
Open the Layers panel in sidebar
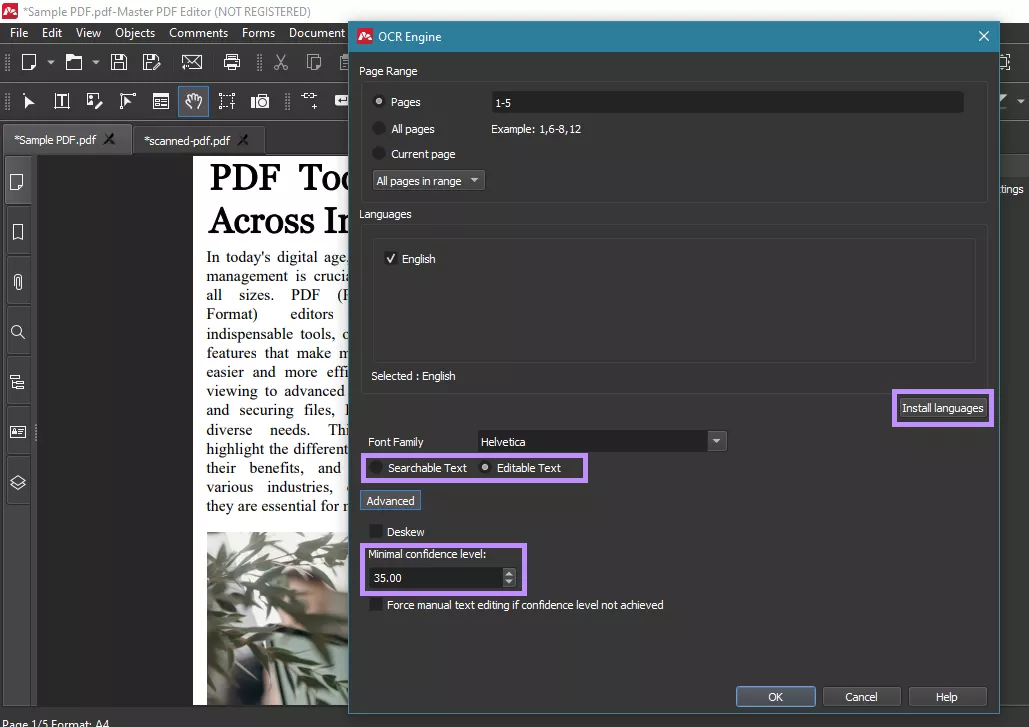(16, 481)
